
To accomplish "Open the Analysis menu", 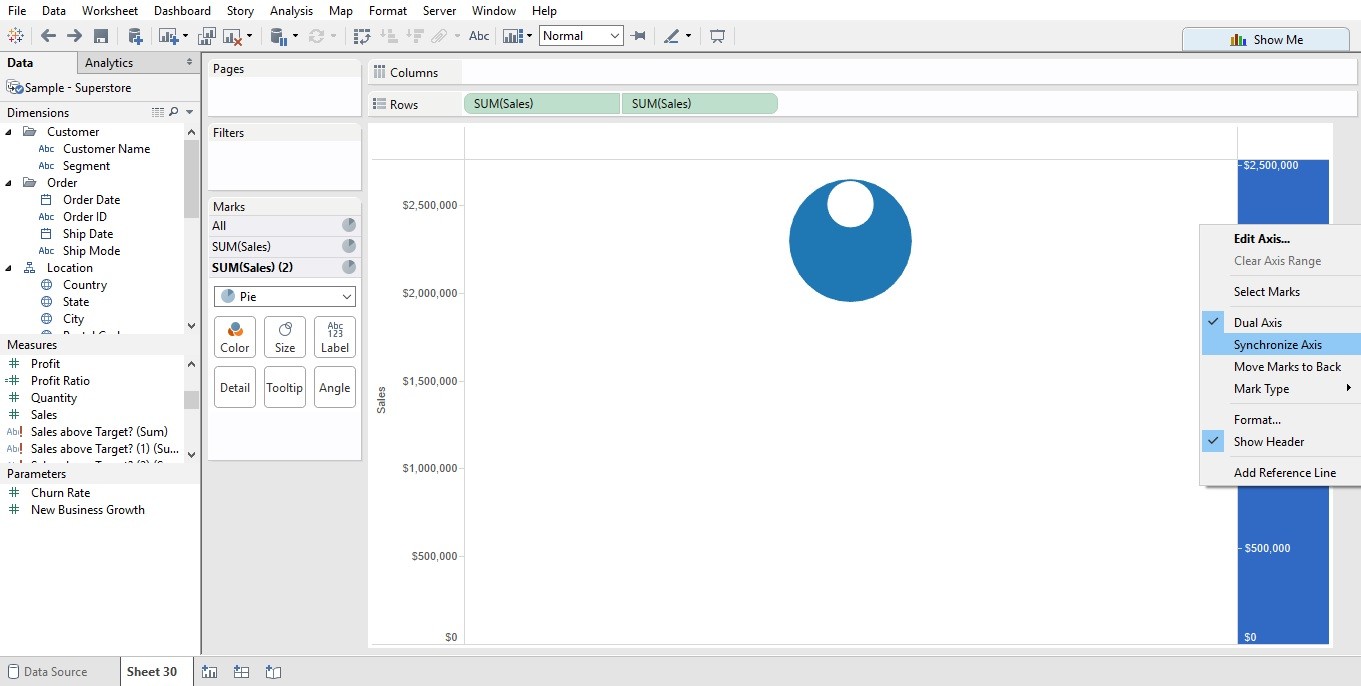I will click(x=291, y=11).
